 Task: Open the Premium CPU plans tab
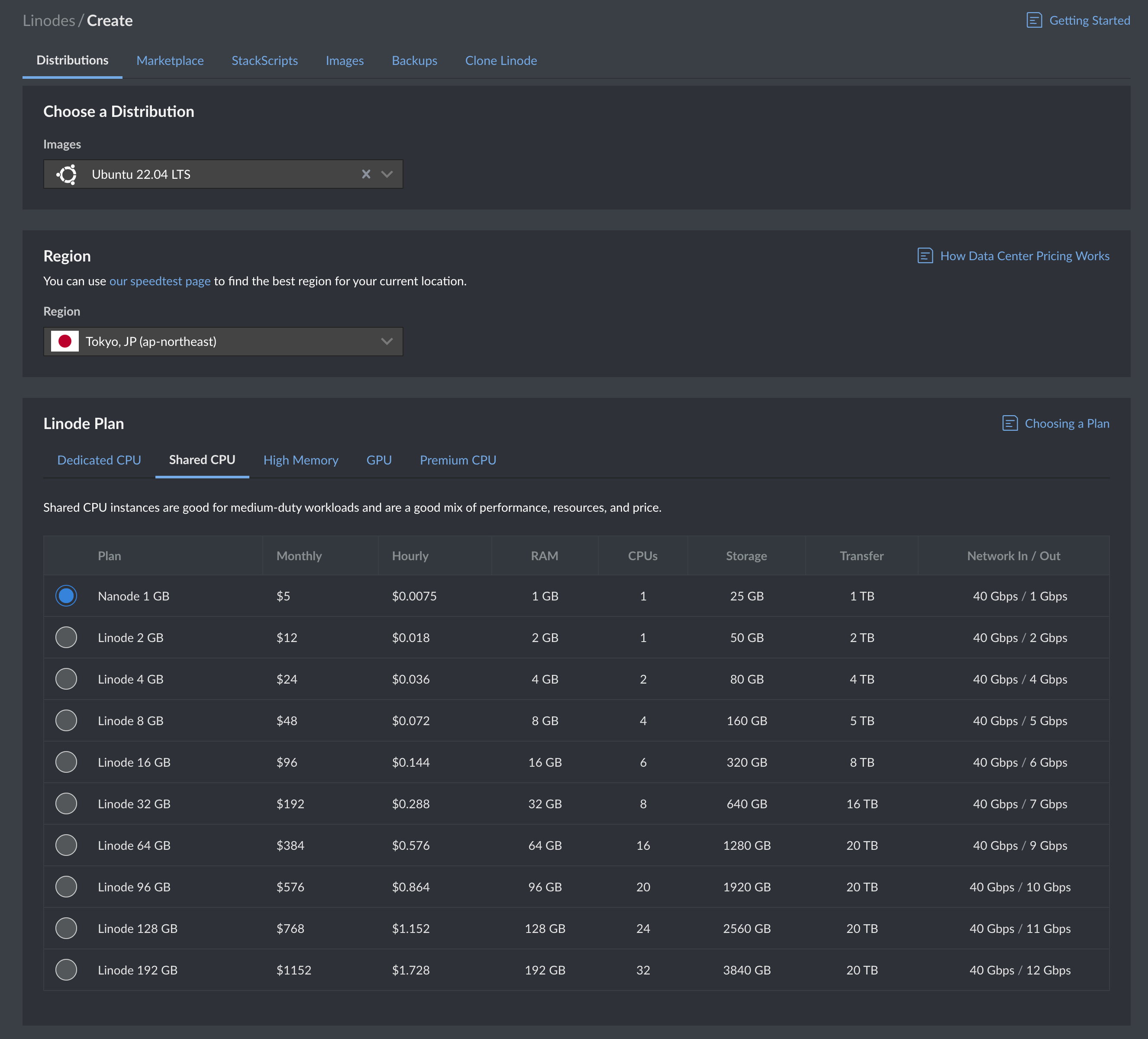[458, 460]
